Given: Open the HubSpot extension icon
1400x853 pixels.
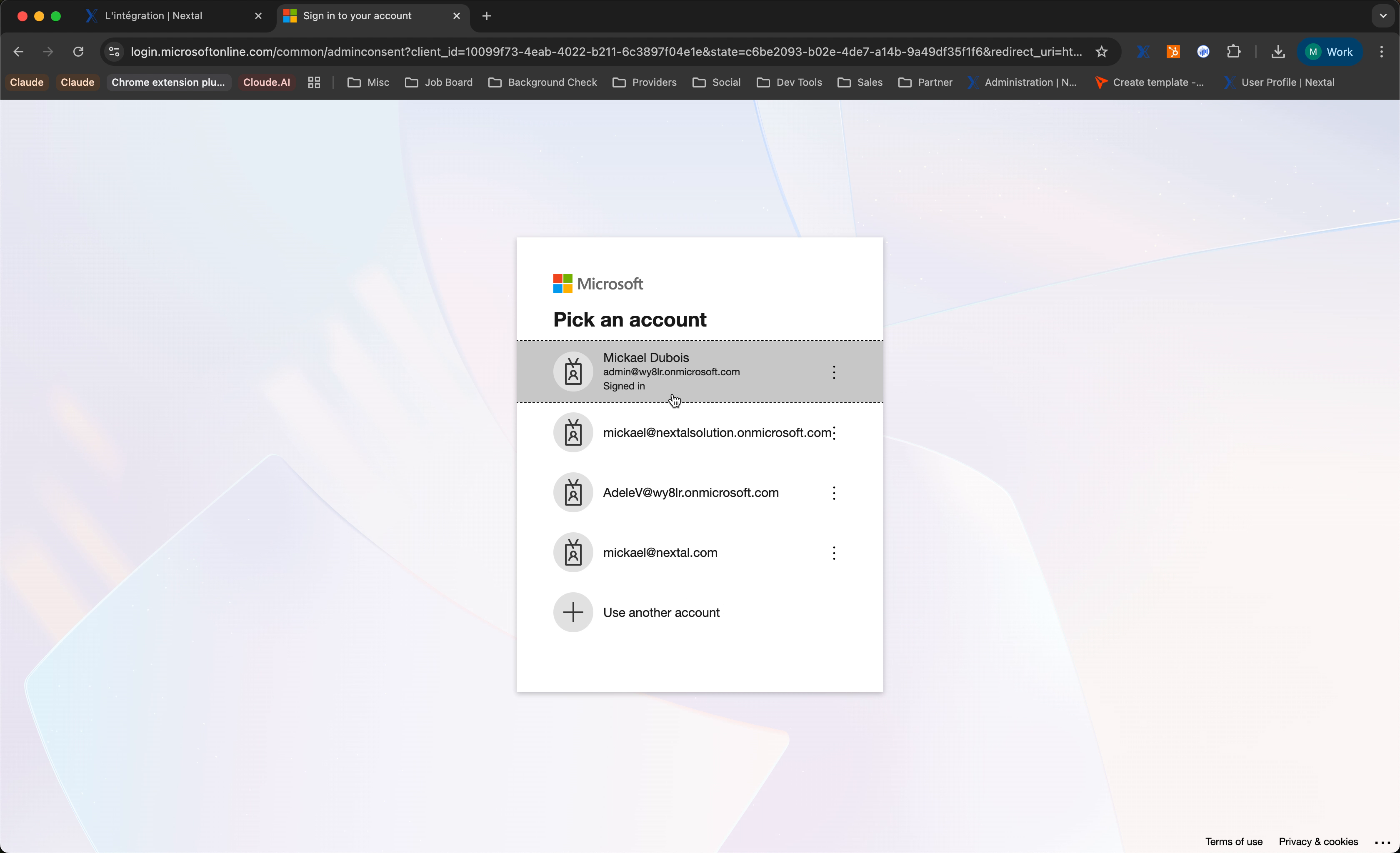Looking at the screenshot, I should (1173, 52).
